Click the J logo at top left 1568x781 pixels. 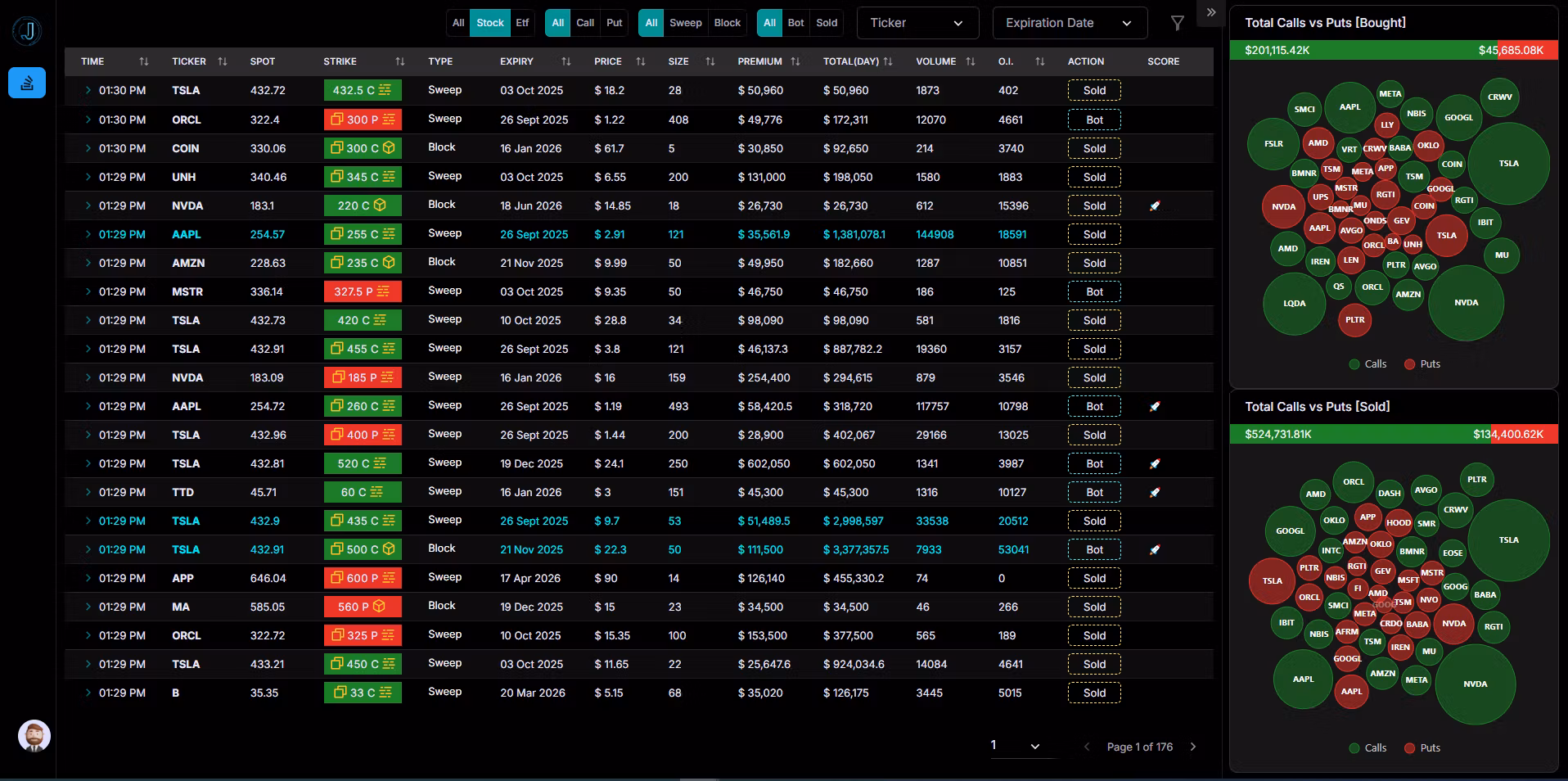click(28, 32)
